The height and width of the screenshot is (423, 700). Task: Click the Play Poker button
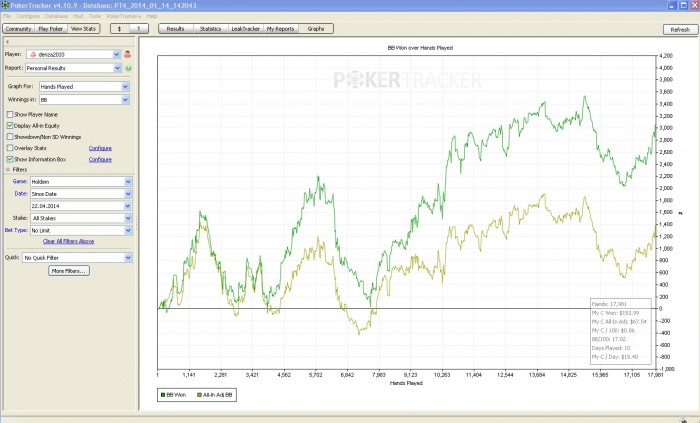click(50, 29)
